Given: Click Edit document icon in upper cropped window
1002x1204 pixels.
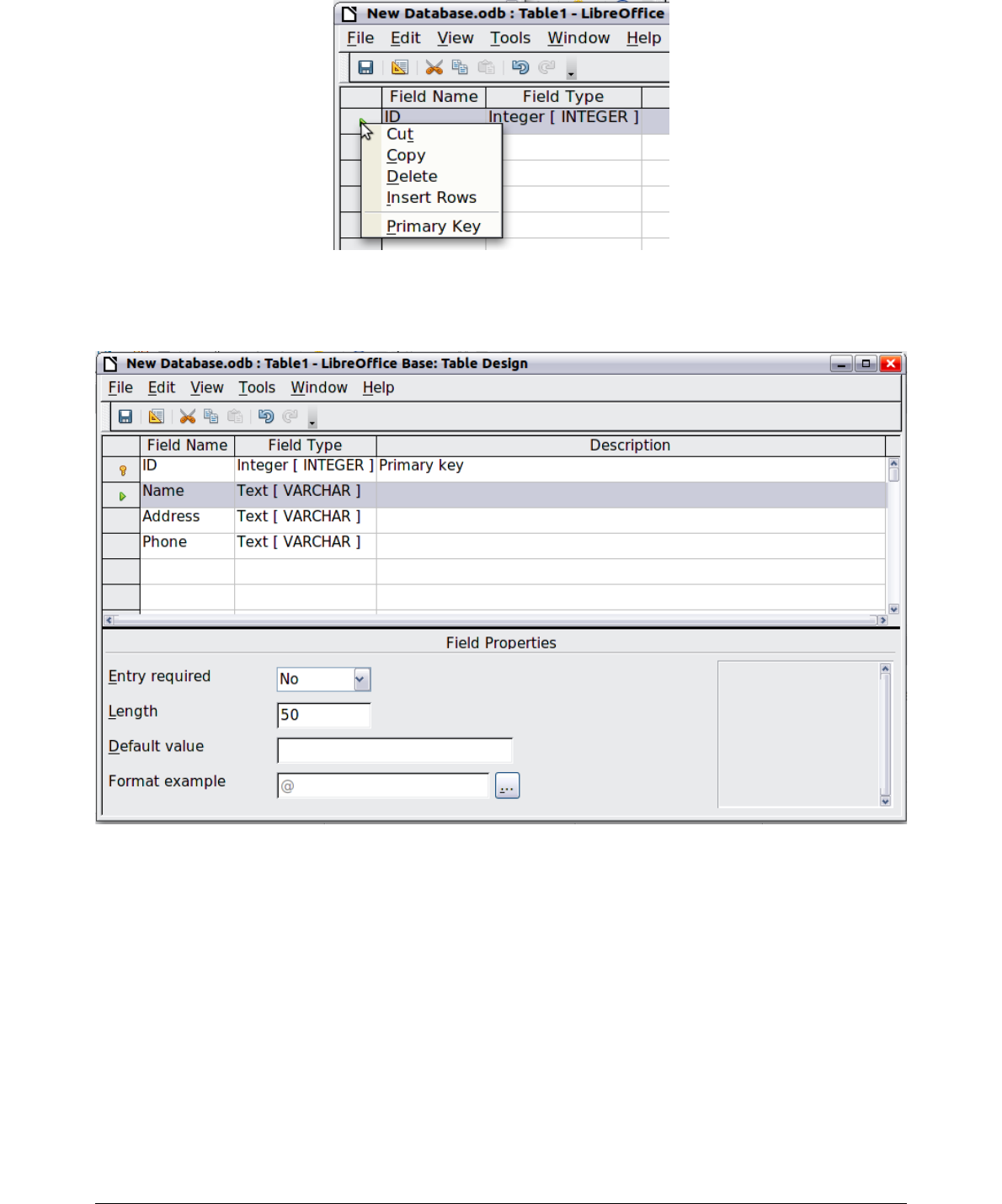Looking at the screenshot, I should pyautogui.click(x=400, y=67).
